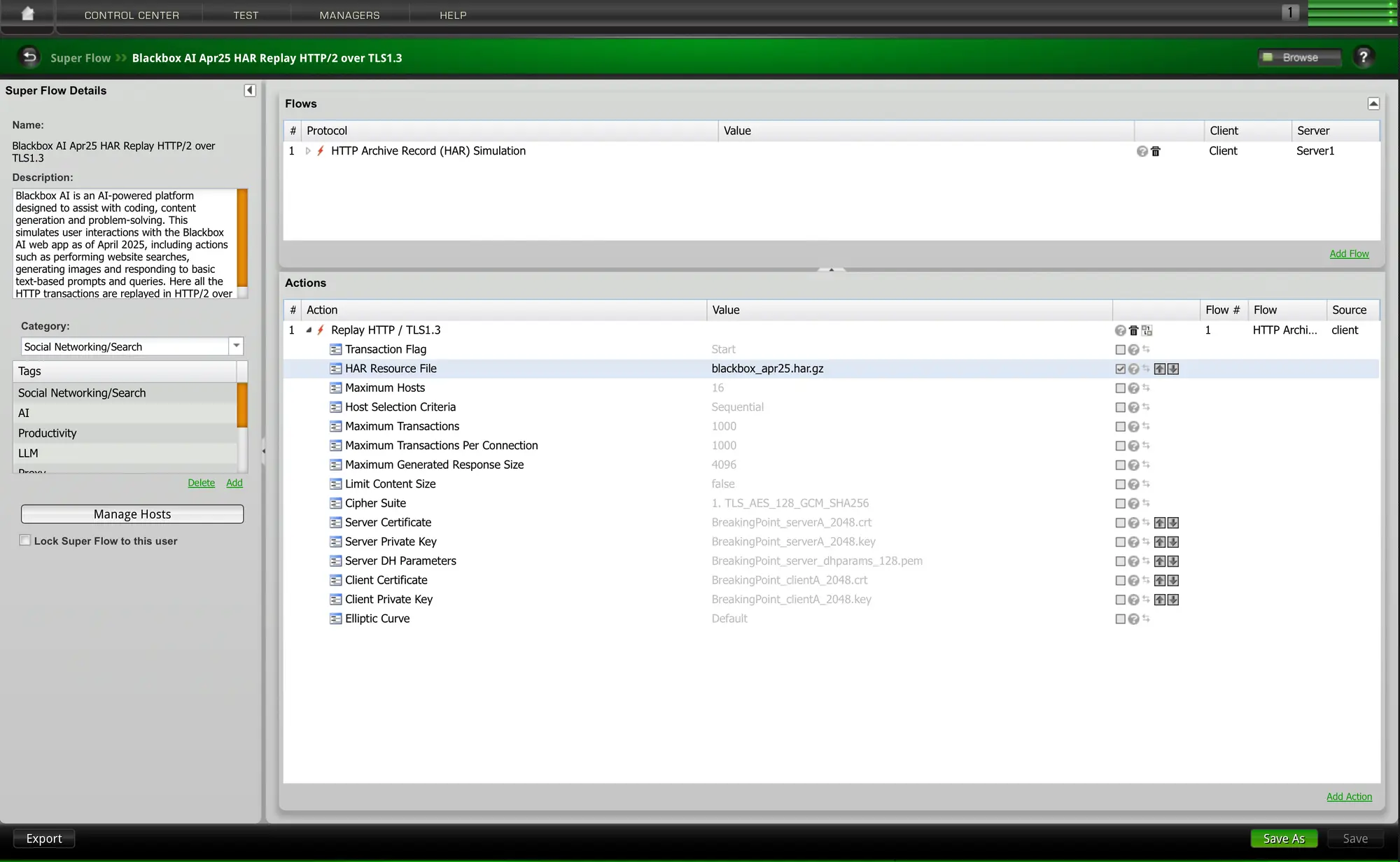The width and height of the screenshot is (1400, 862).
Task: Click the Description text area
Action: point(125,244)
